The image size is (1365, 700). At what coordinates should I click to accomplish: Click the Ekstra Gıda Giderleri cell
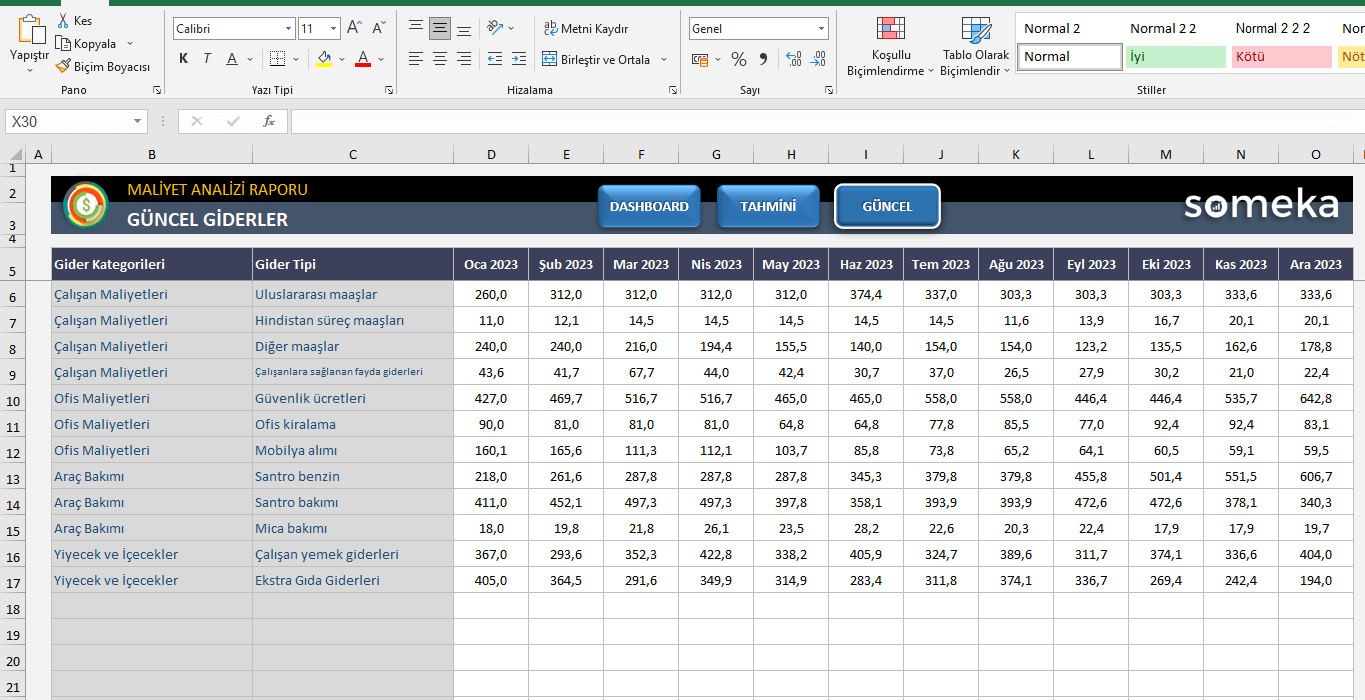(x=352, y=580)
